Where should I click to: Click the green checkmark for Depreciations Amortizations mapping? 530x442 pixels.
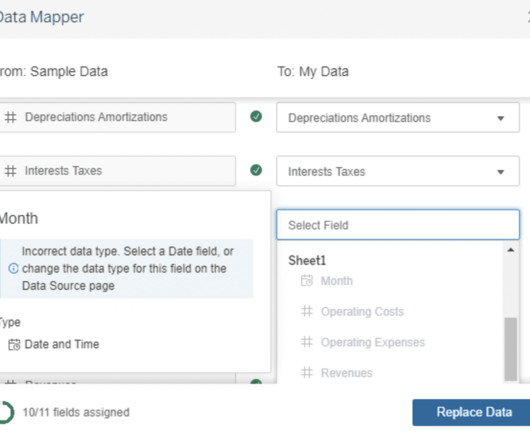pyautogui.click(x=256, y=117)
